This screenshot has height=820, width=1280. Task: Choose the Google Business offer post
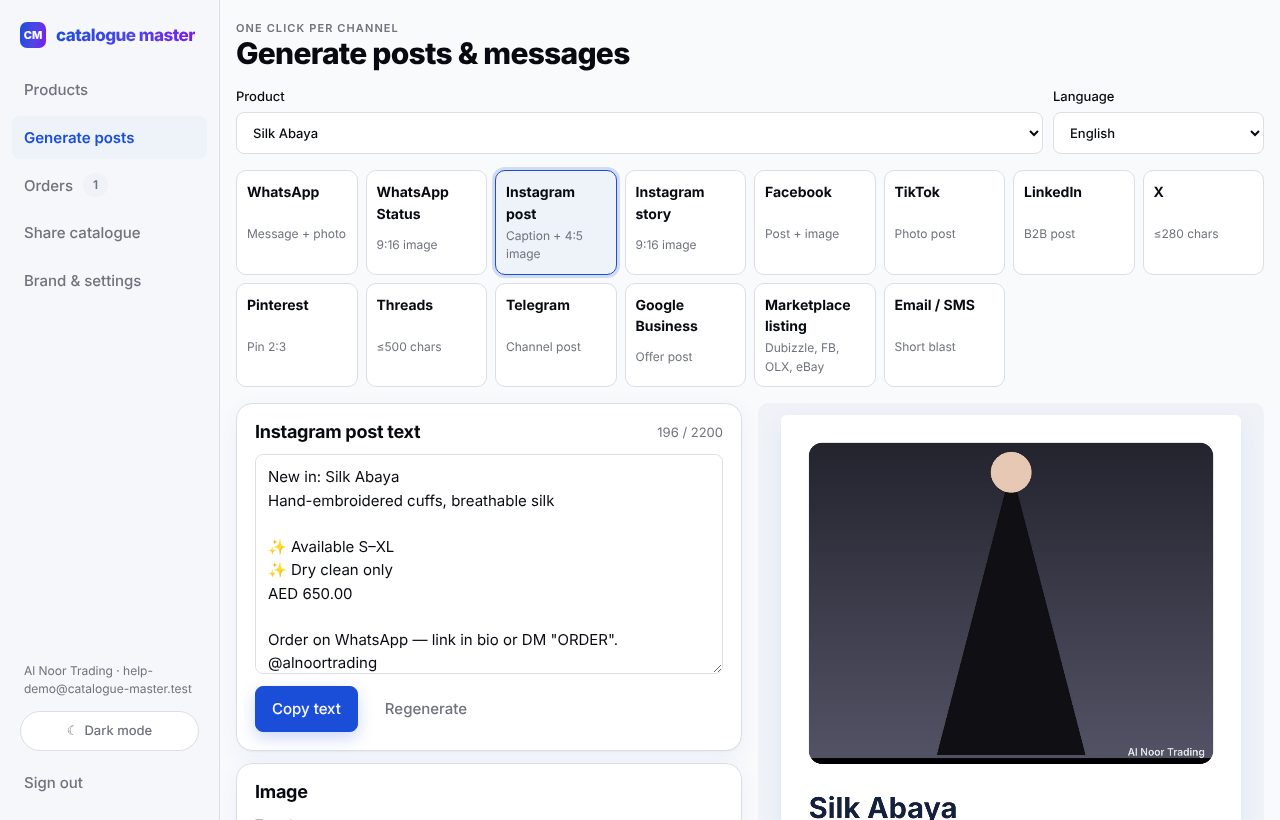tap(685, 335)
